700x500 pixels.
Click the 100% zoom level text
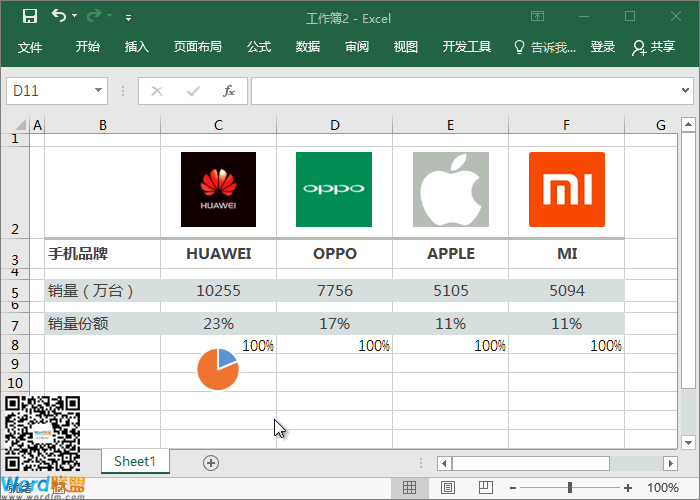[x=663, y=488]
